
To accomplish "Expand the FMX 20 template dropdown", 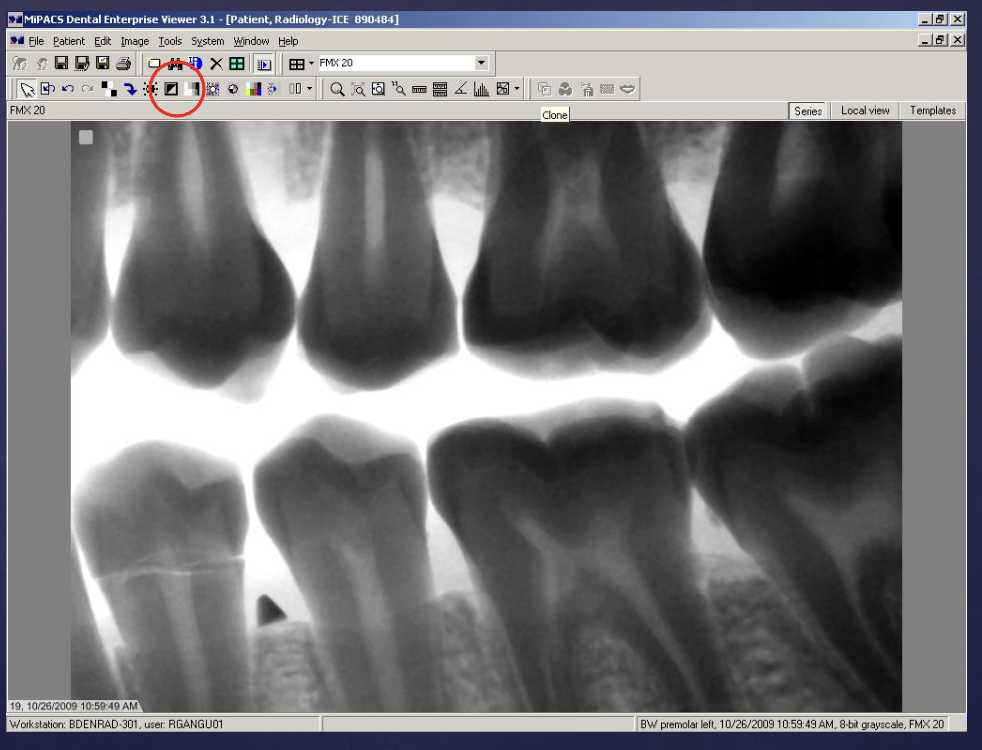I will 481,63.
